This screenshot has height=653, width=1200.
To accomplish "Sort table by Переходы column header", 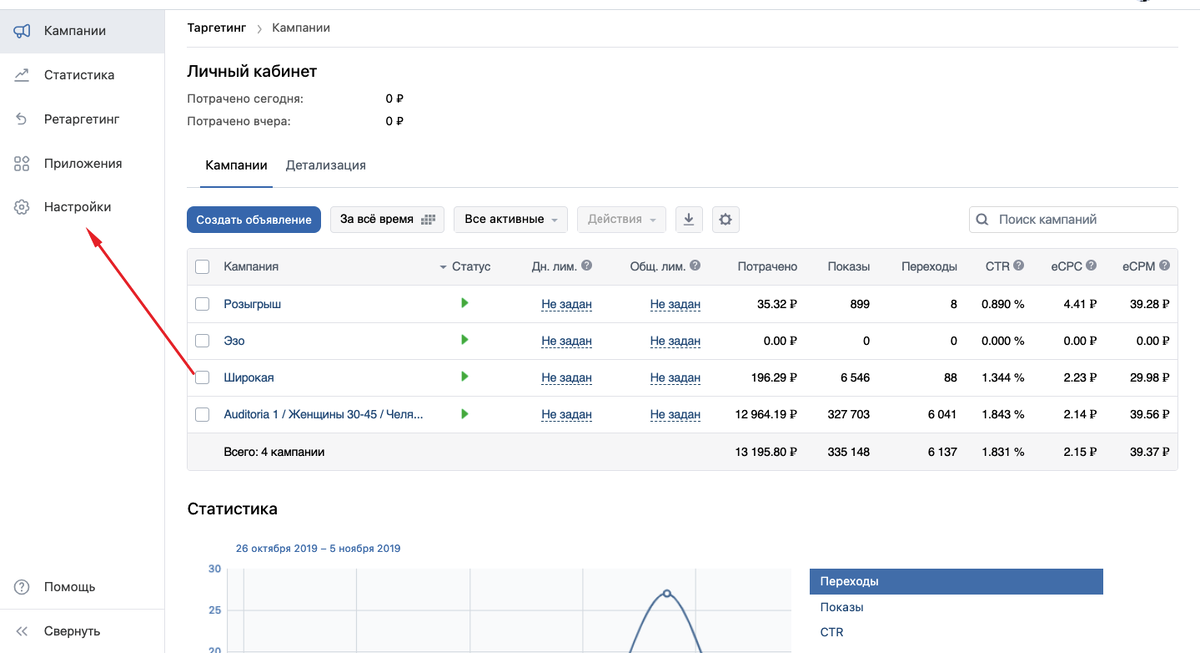I will 929,267.
